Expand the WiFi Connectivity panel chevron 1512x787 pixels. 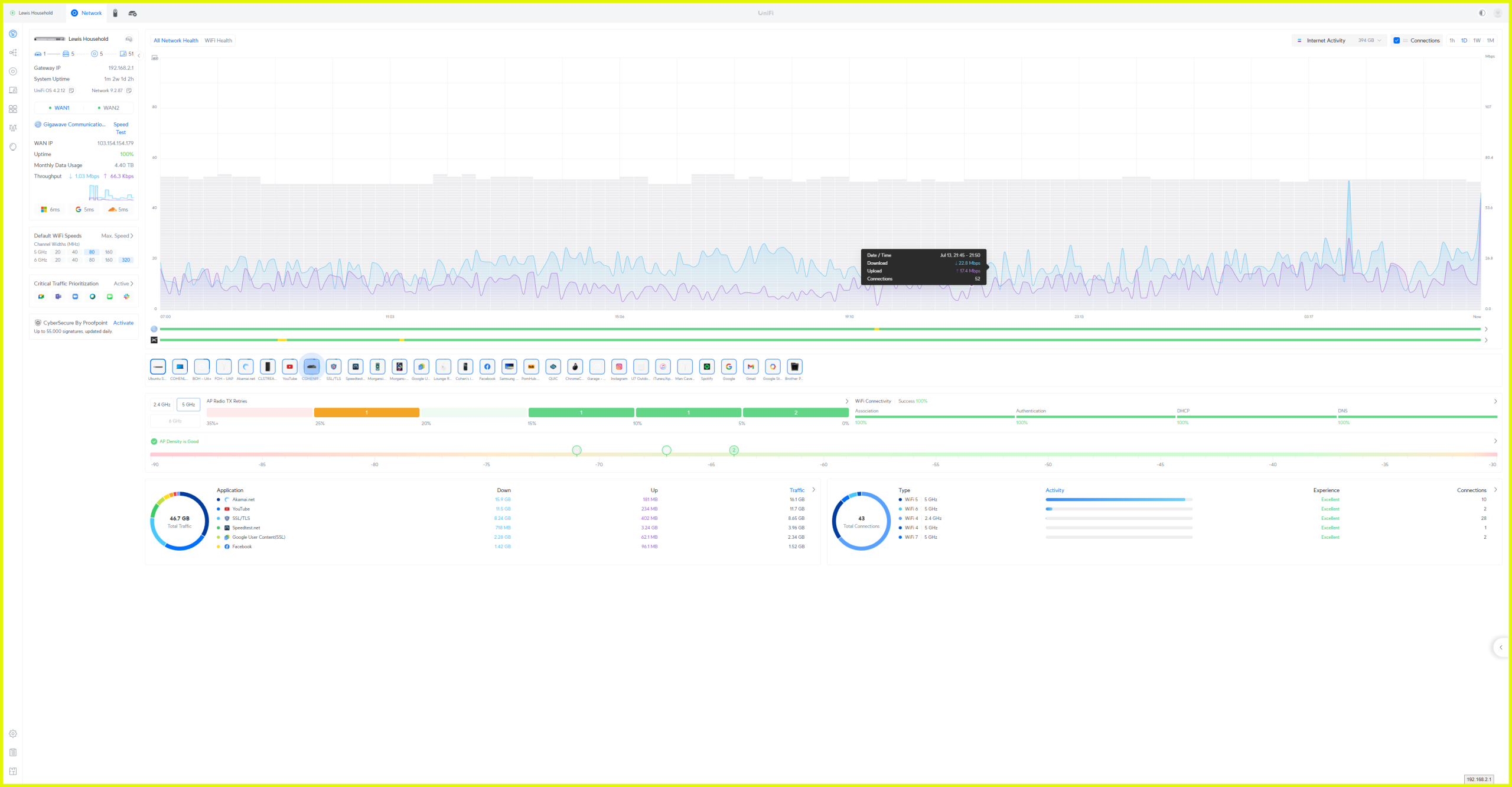point(1495,401)
